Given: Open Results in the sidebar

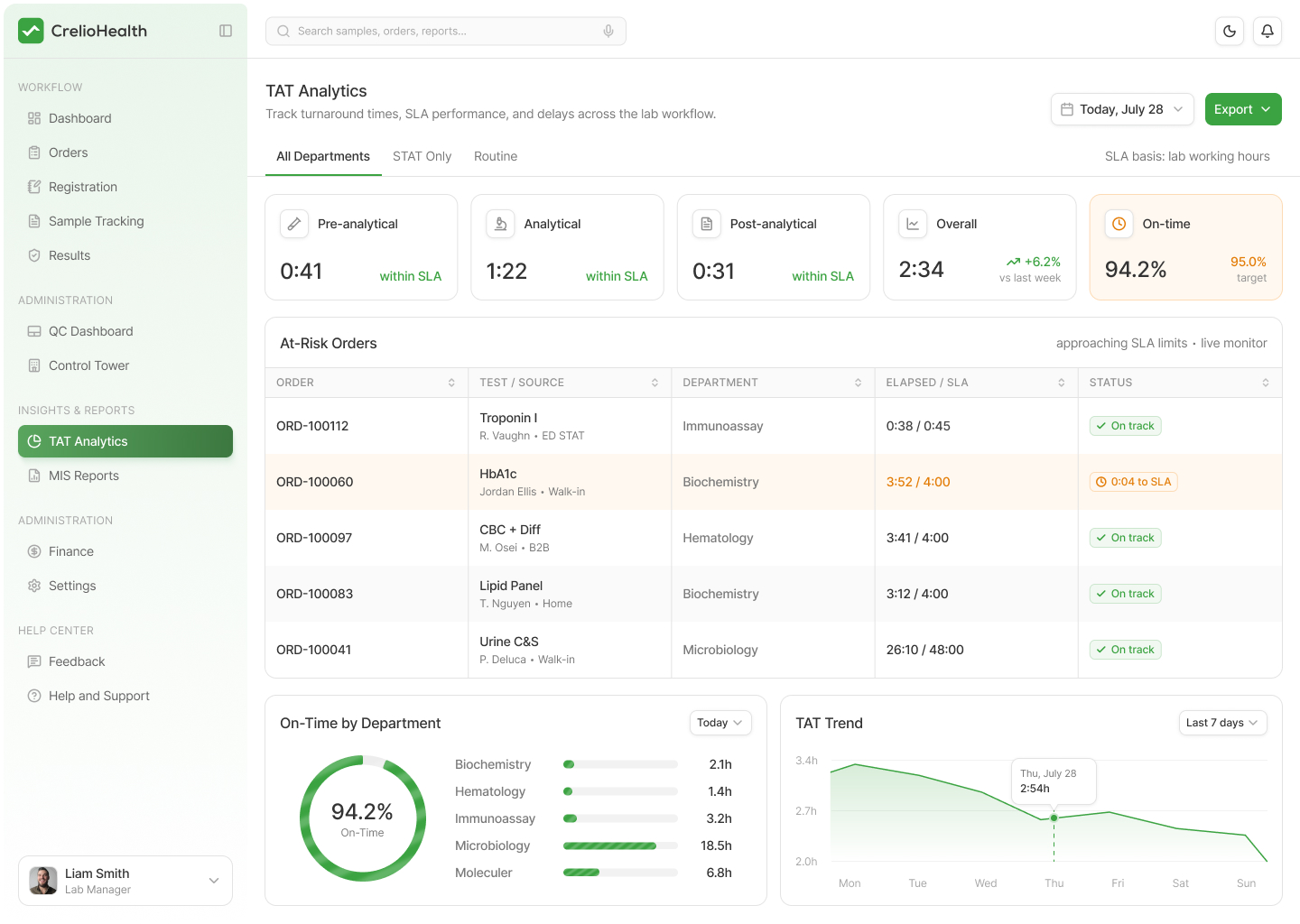Looking at the screenshot, I should coord(125,255).
